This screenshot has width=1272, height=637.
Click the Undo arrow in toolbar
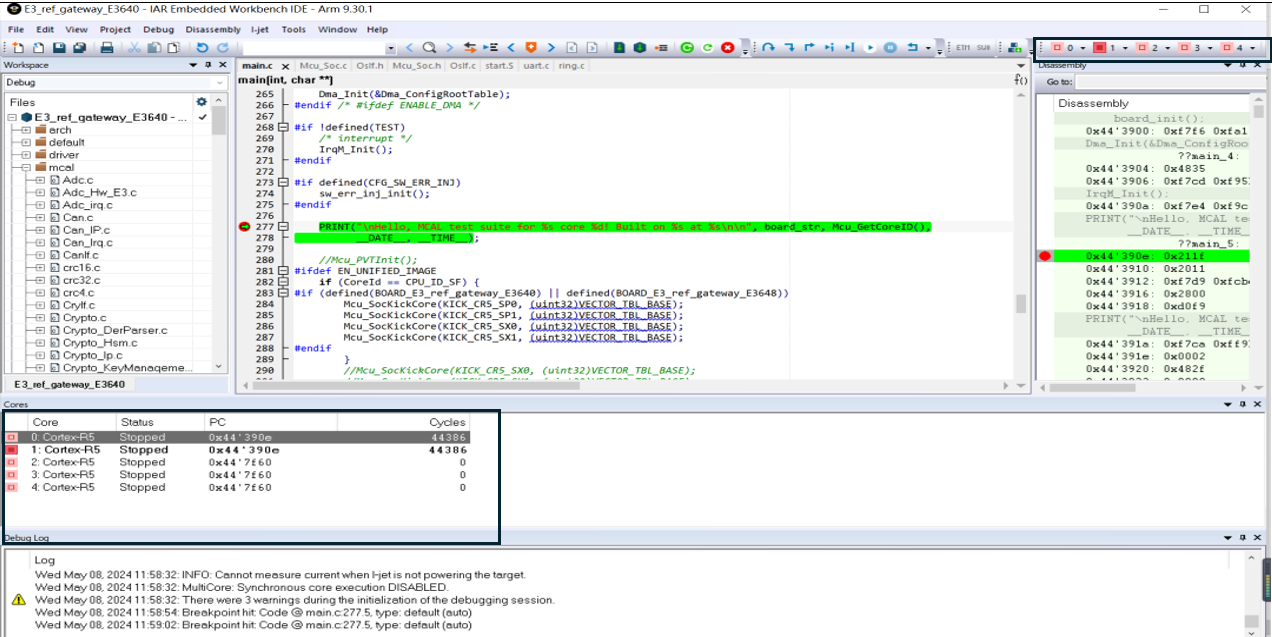click(x=202, y=48)
